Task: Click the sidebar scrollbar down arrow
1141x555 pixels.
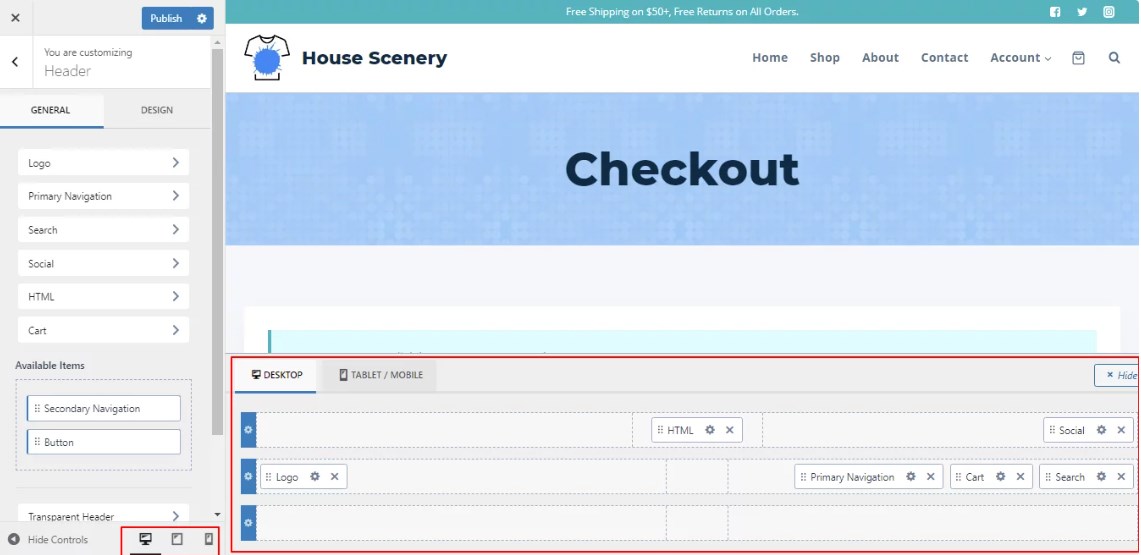Action: 217,514
